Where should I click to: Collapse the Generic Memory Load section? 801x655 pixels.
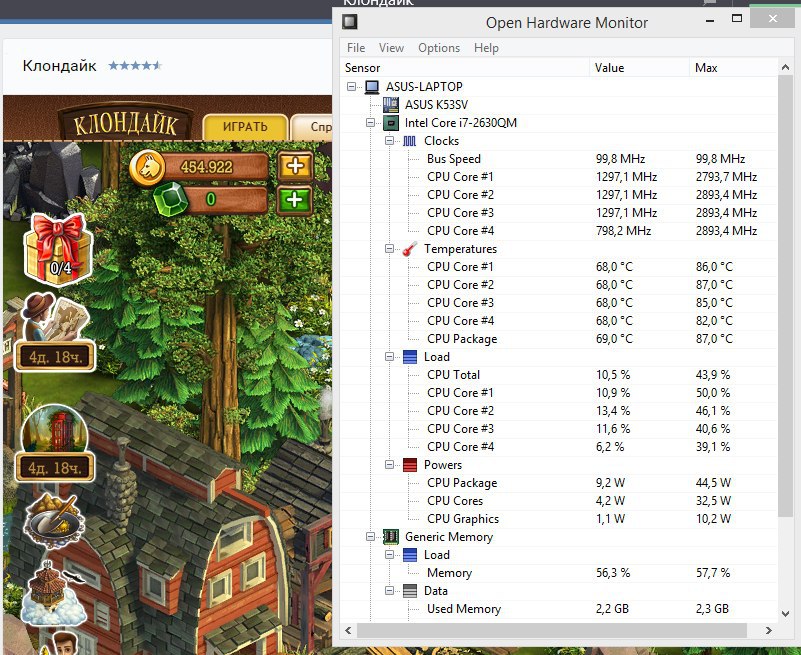pos(389,555)
